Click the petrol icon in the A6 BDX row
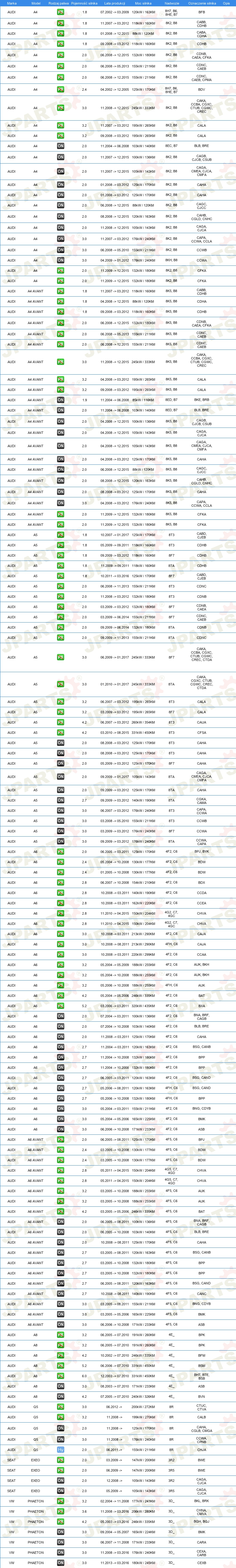This screenshot has width=236, height=1568. pos(60,883)
